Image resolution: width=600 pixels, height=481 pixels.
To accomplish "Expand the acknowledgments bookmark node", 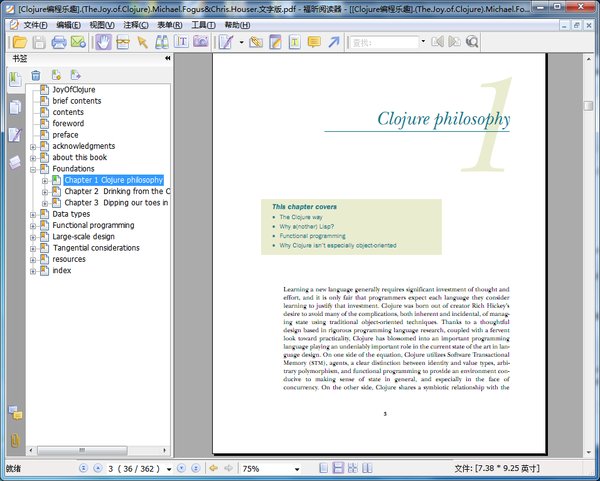I will (x=33, y=147).
